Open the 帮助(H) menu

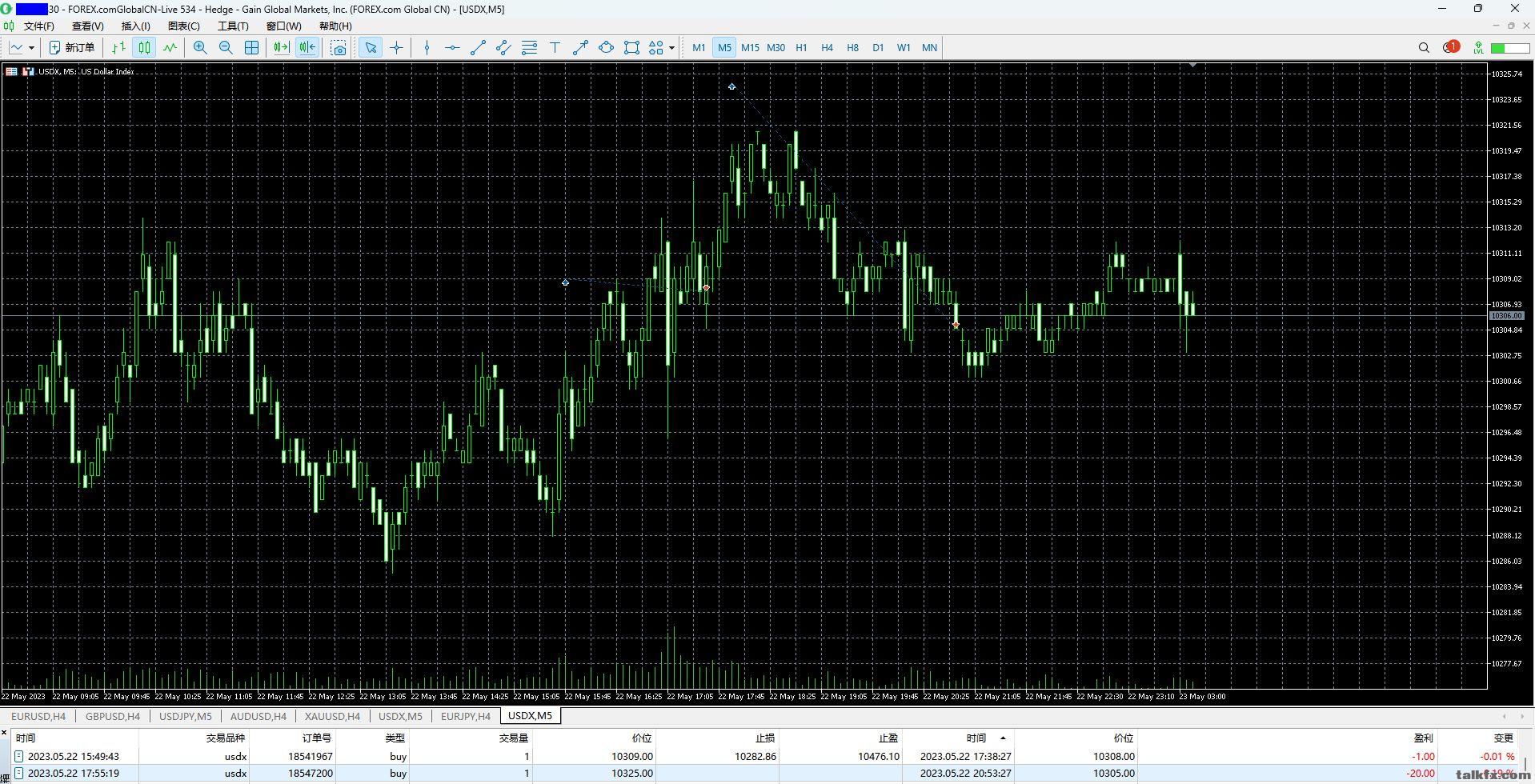coord(335,26)
